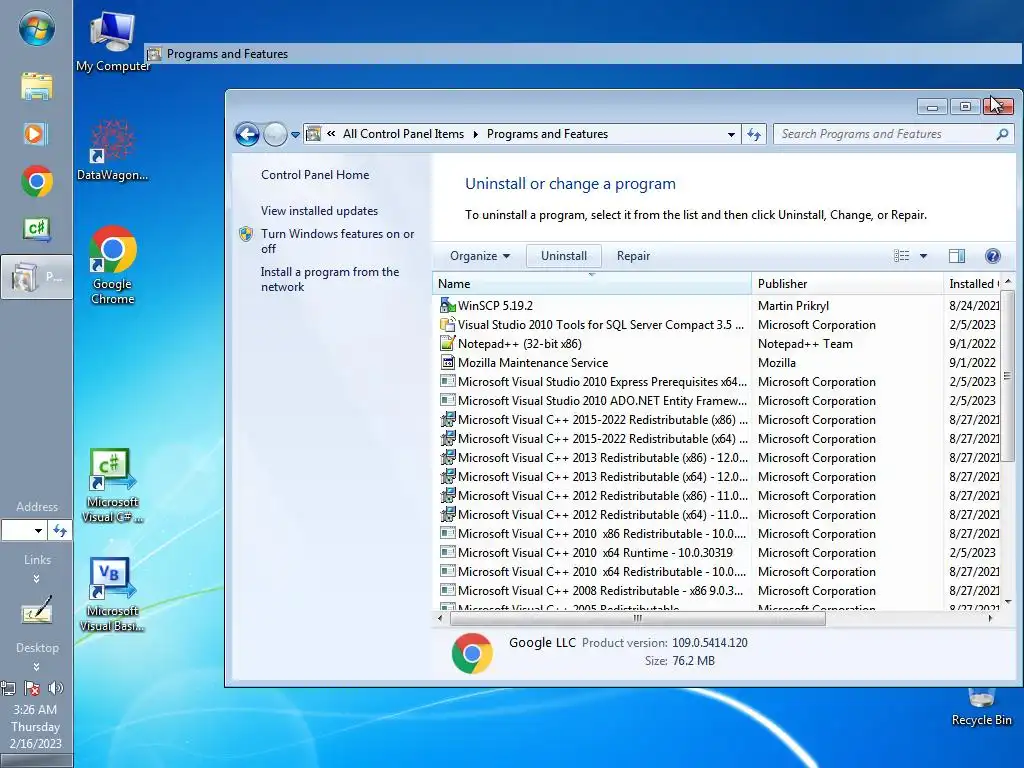Select the Programs and Features taskbar button
The height and width of the screenshot is (768, 1024).
coord(37,277)
